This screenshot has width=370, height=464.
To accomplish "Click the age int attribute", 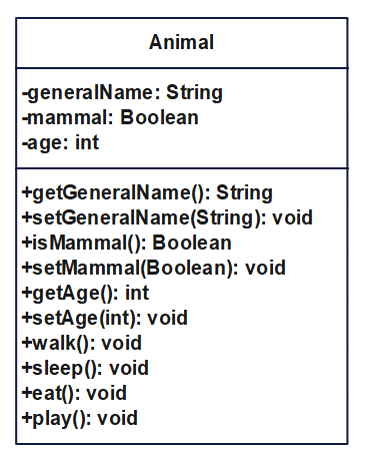I will click(60, 143).
